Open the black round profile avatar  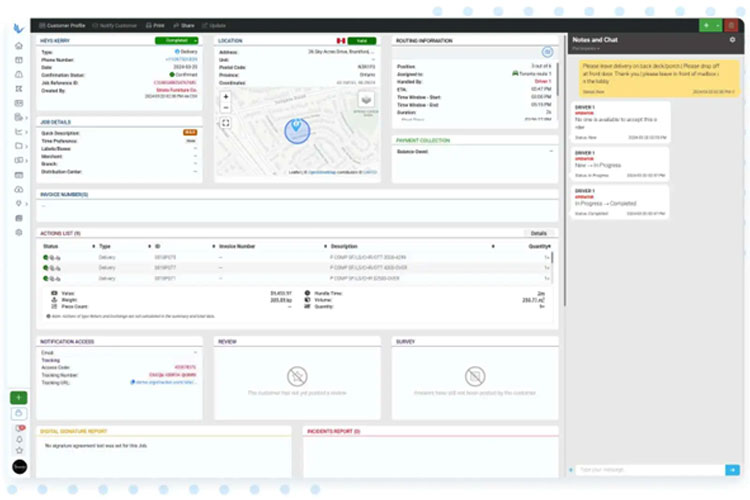20,467
